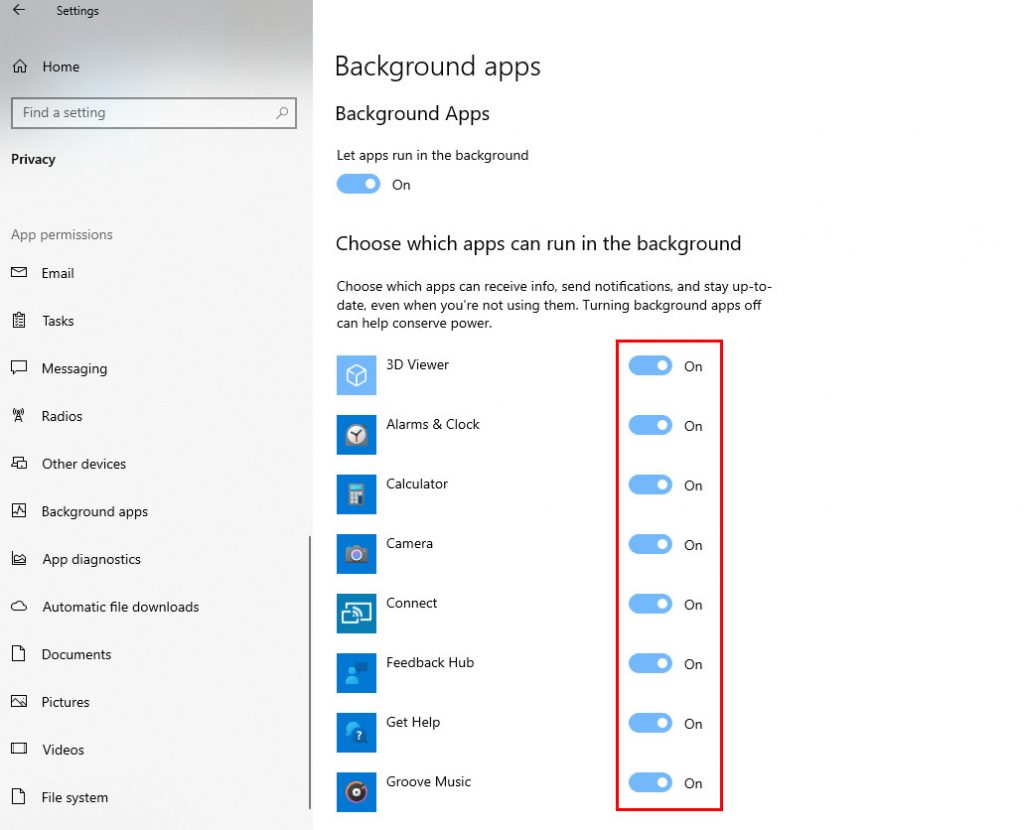The height and width of the screenshot is (830, 1024).
Task: Open the Email privacy settings
Action: (x=57, y=273)
